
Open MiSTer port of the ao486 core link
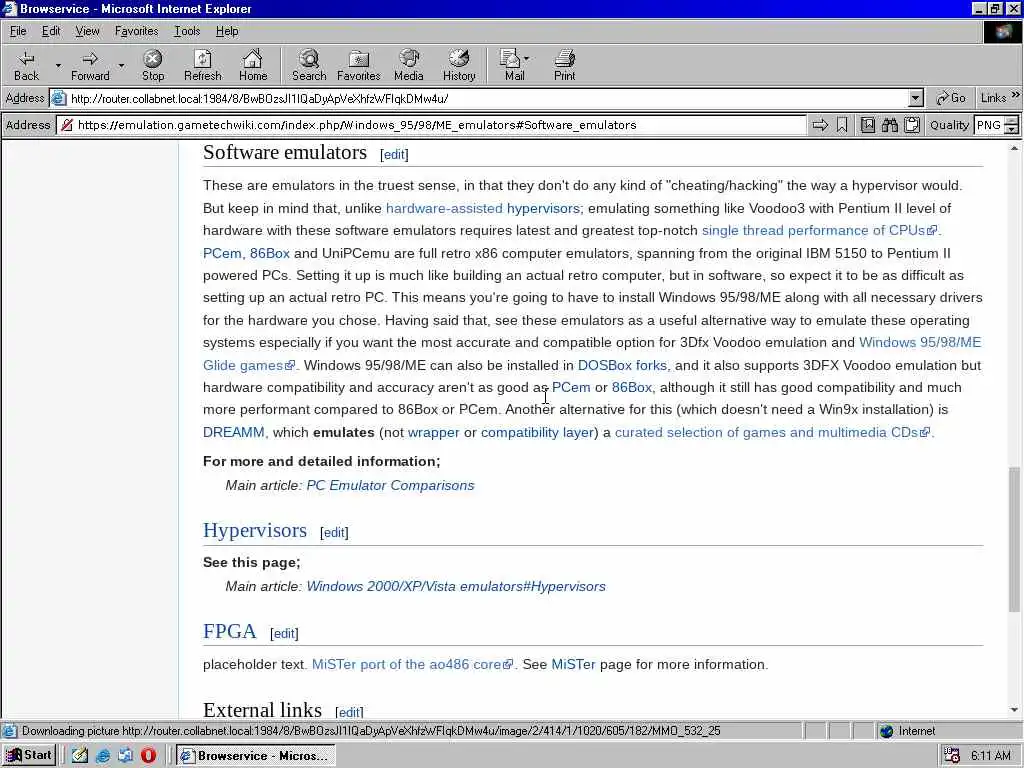coord(412,664)
